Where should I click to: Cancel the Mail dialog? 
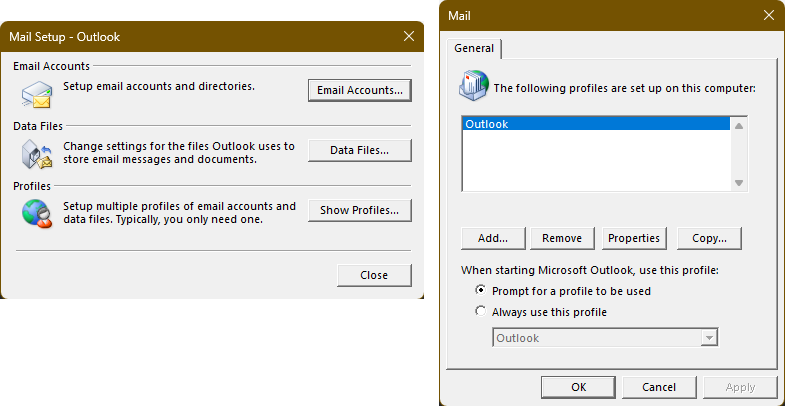(x=659, y=387)
